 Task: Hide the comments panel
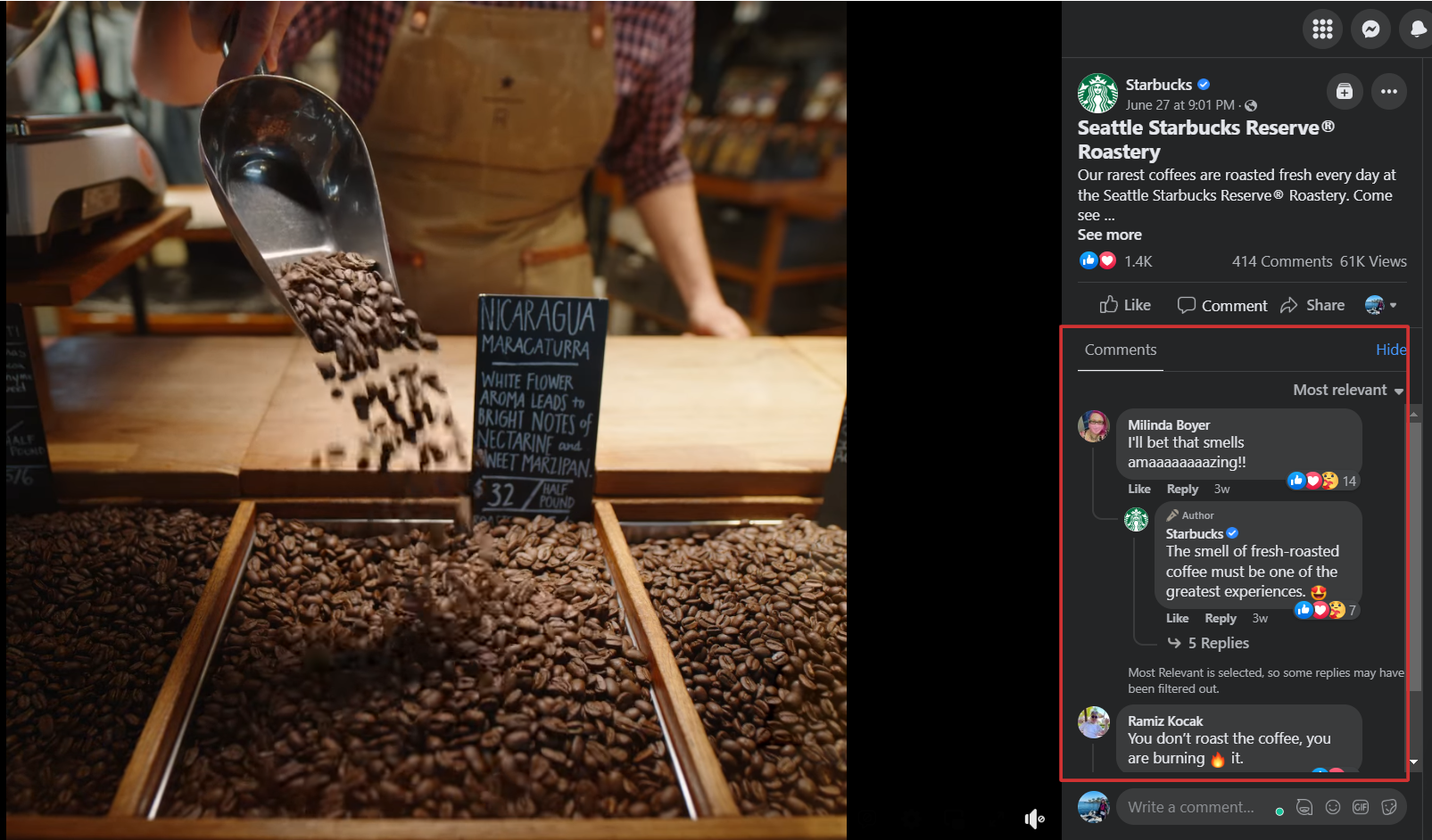pyautogui.click(x=1390, y=350)
